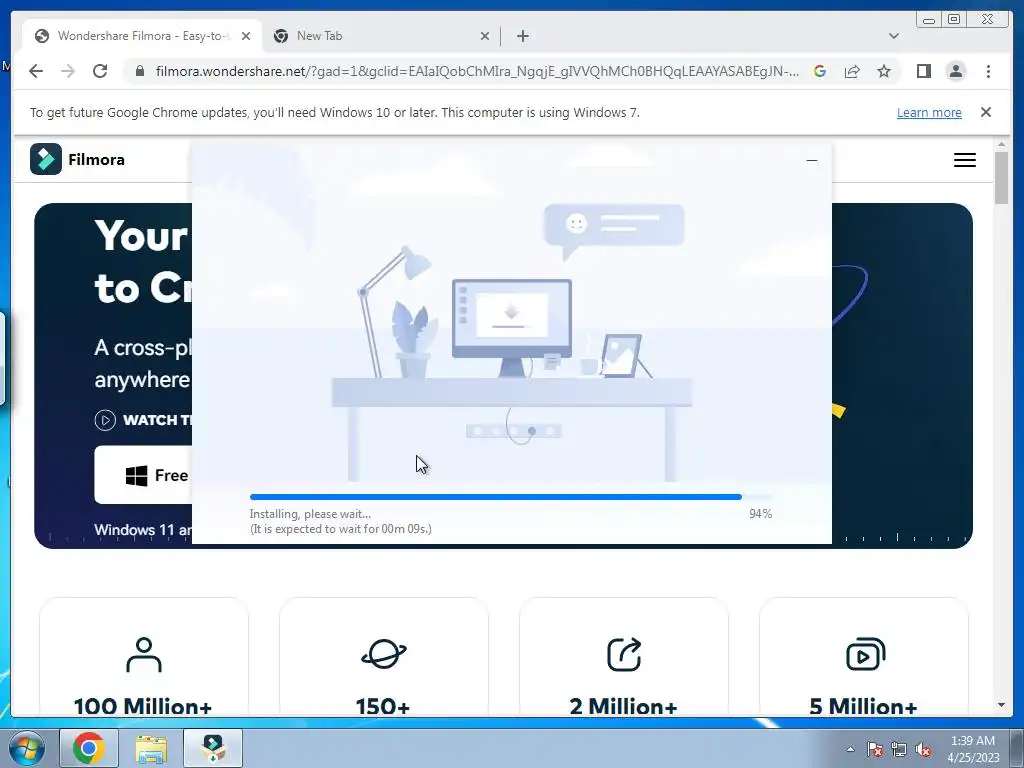Click the 2 Million+ share icon
Viewport: 1024px width, 768px height.
(x=624, y=654)
